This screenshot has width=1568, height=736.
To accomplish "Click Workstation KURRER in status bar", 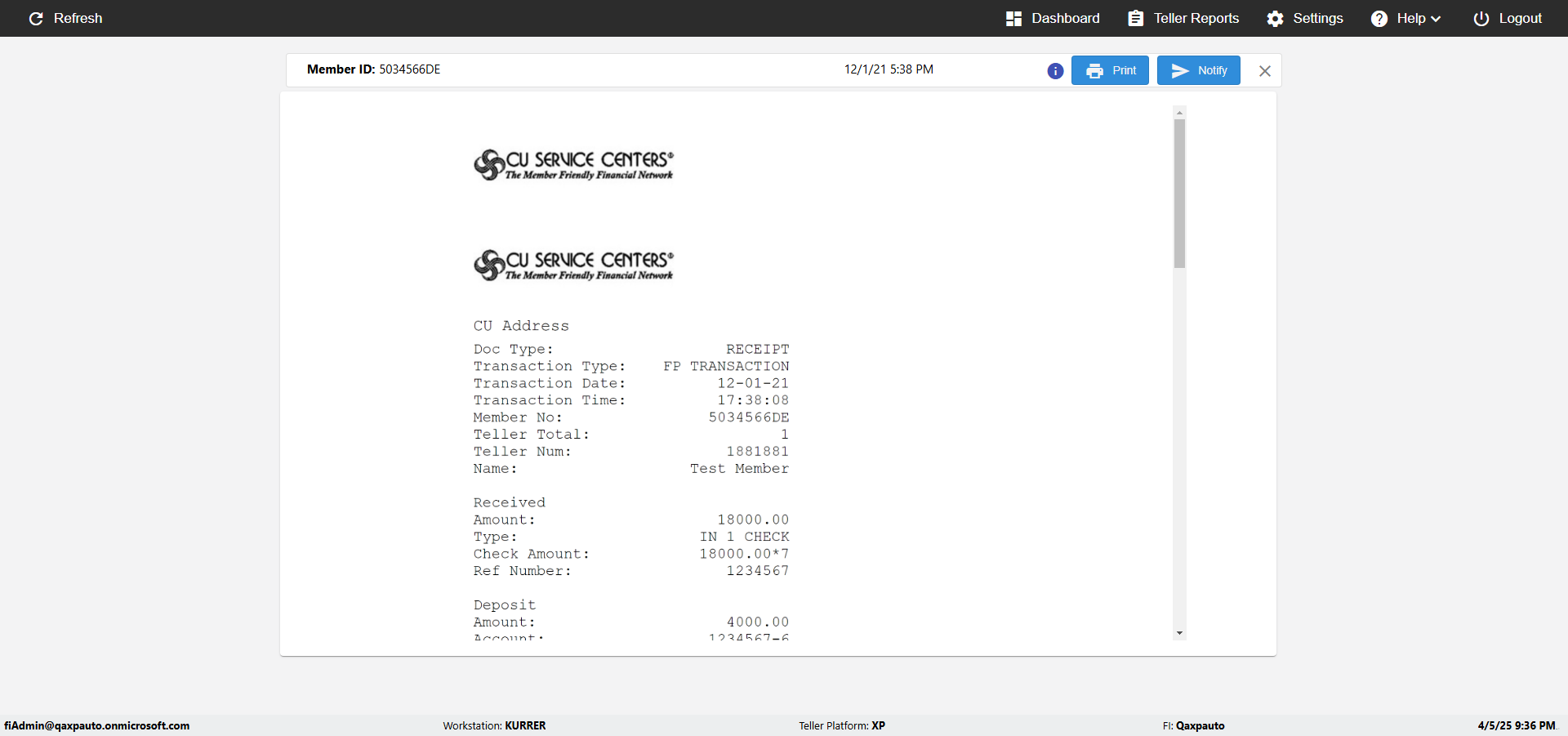I will tap(494, 725).
